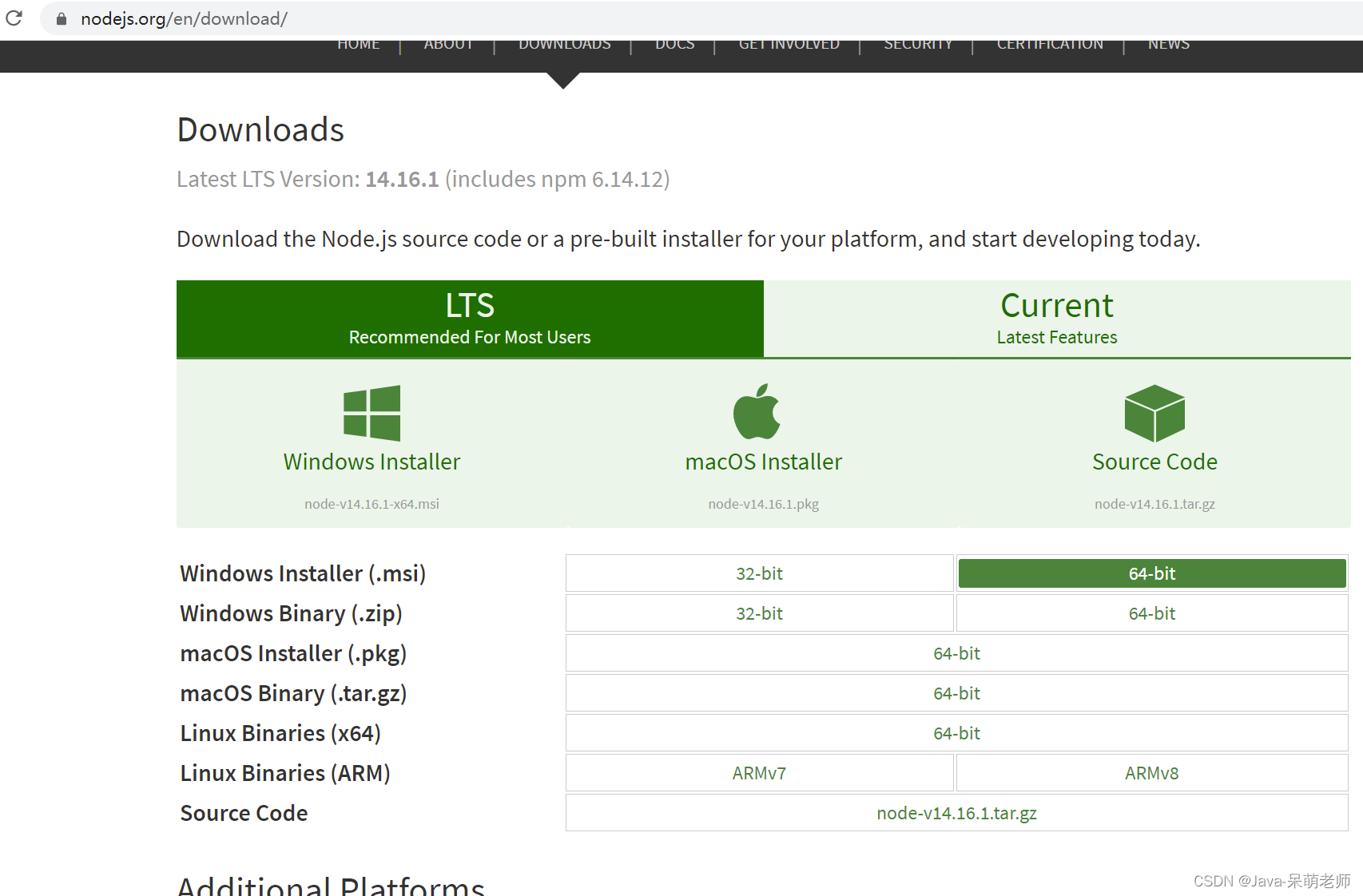Open the ABOUT nav menu item
This screenshot has height=896, width=1363.
[448, 44]
